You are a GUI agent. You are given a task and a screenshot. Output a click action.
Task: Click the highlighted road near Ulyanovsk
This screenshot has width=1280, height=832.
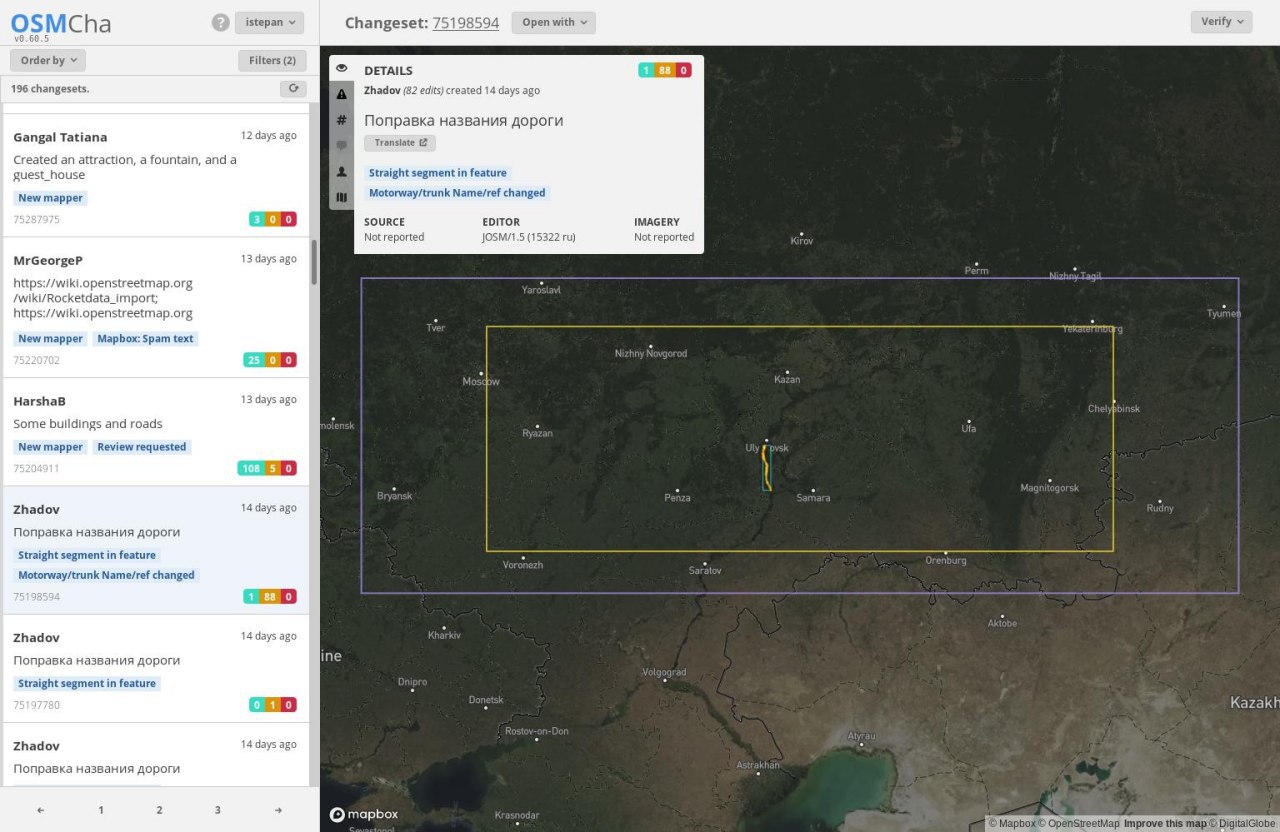pyautogui.click(x=766, y=467)
